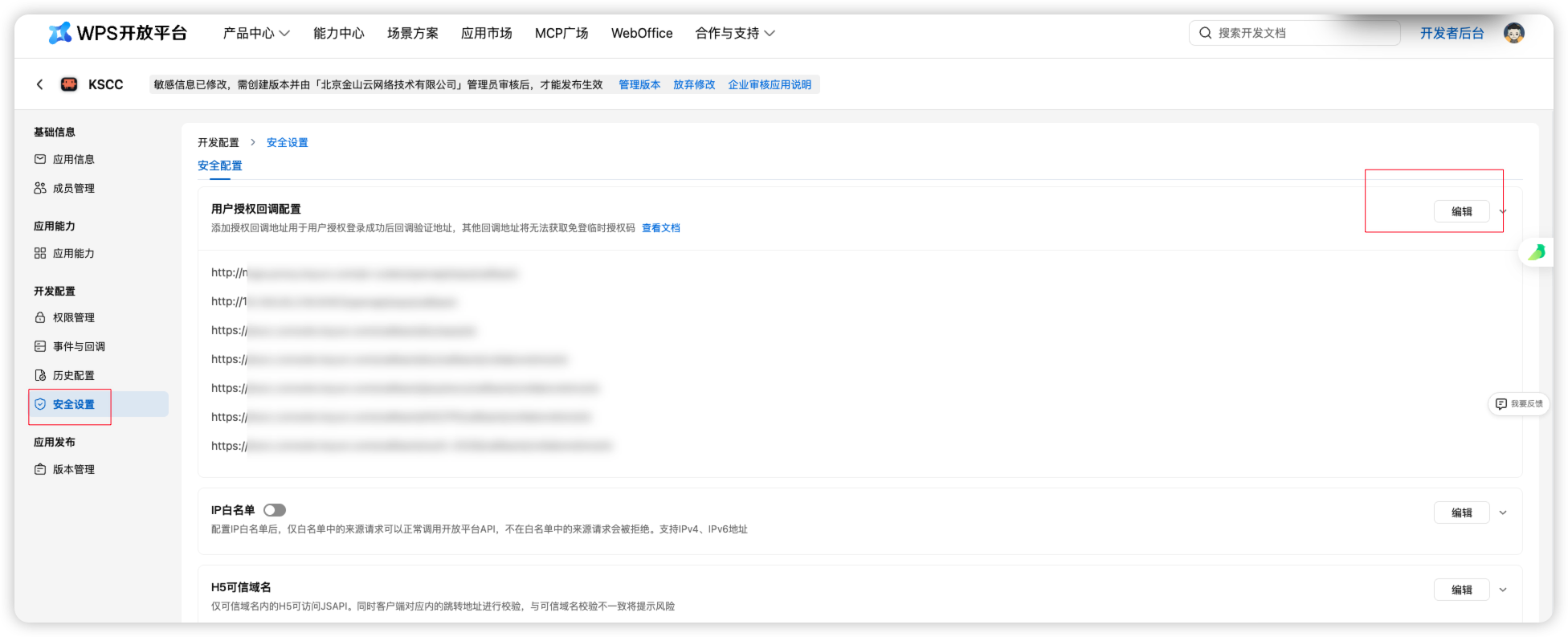Expand the 合作与支持 dropdown

[x=735, y=33]
